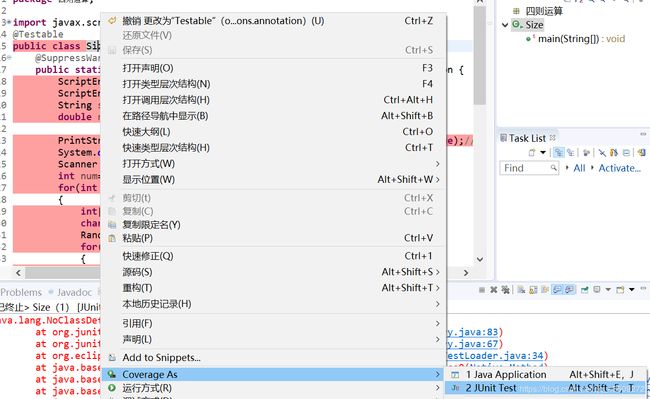The image size is (650, 399).
Task: Choose 快速大纲(L) menu entry
Action: click(274, 132)
